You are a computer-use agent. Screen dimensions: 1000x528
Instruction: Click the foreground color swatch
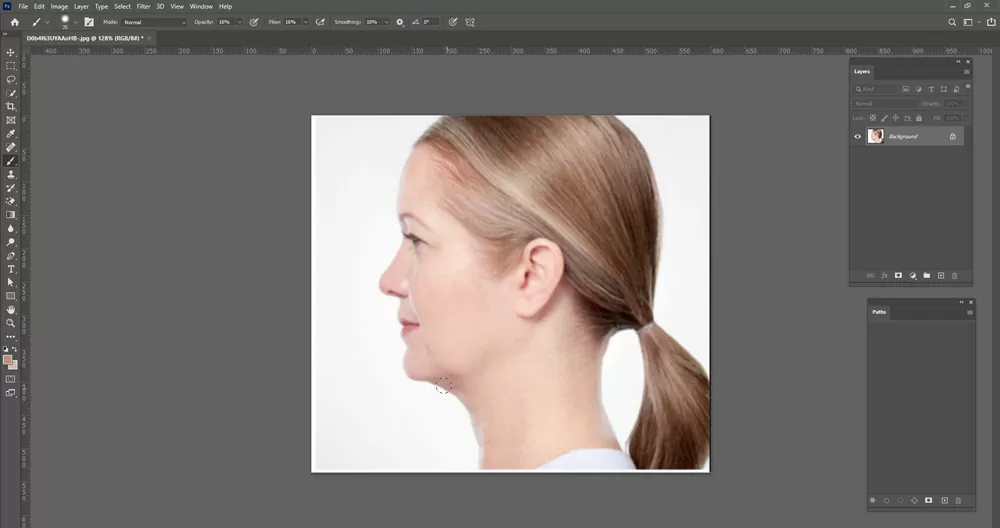[x=7, y=359]
